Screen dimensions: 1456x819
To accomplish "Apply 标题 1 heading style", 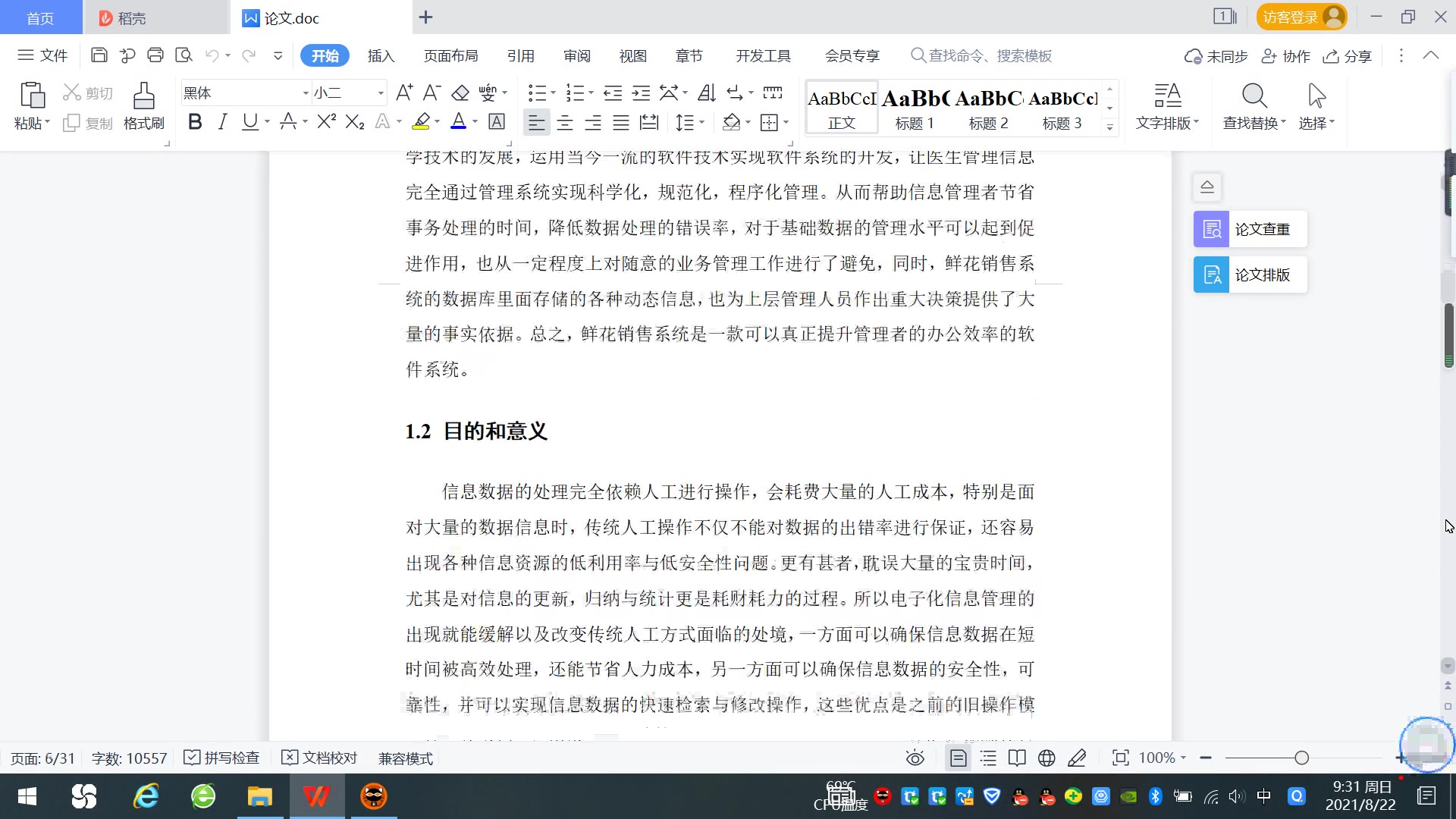I will pos(915,108).
